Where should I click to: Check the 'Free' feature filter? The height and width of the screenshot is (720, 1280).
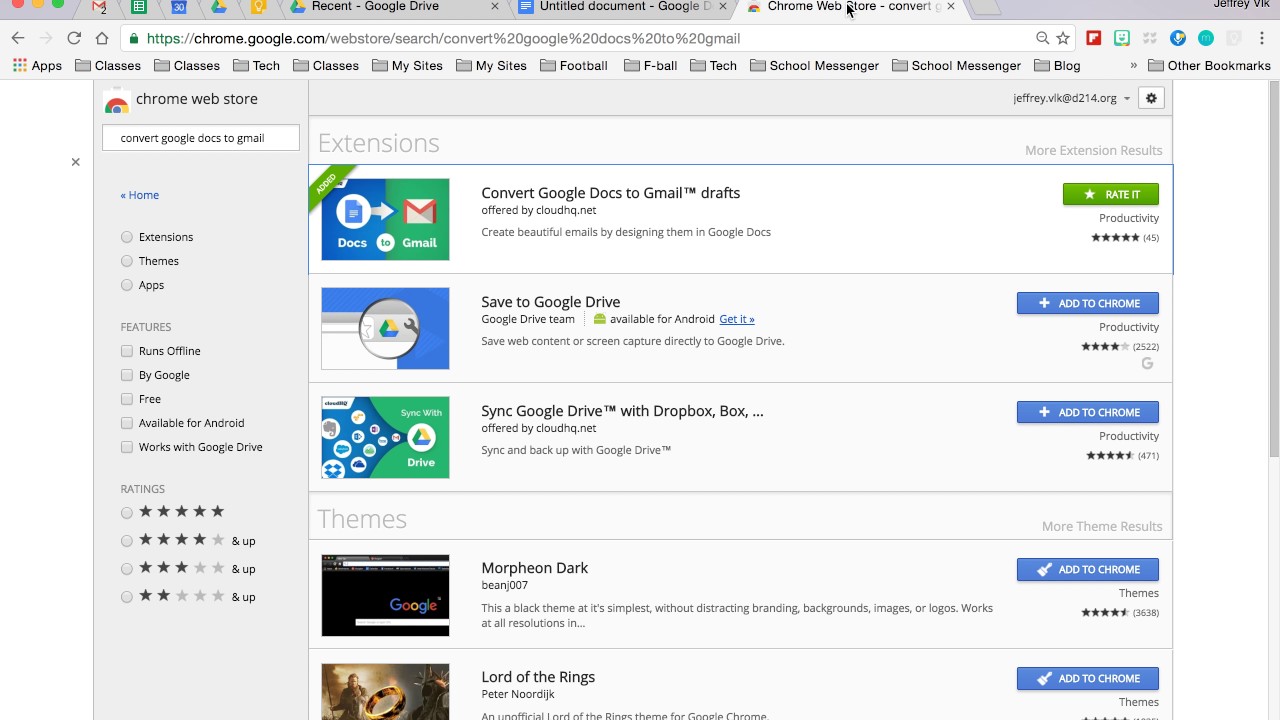pos(127,399)
